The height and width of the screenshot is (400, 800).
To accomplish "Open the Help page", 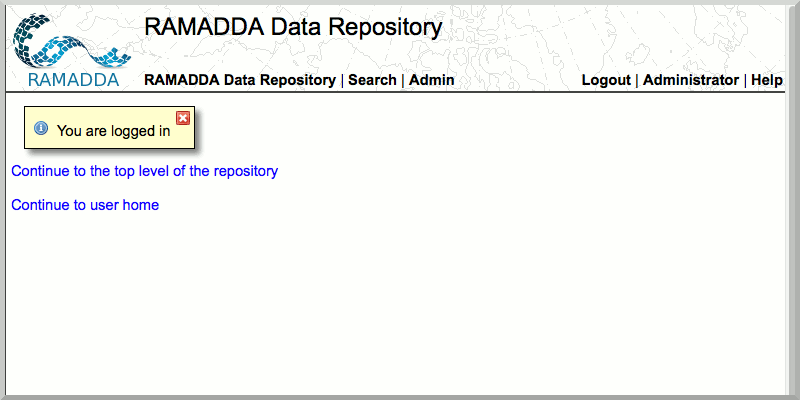I will click(767, 80).
